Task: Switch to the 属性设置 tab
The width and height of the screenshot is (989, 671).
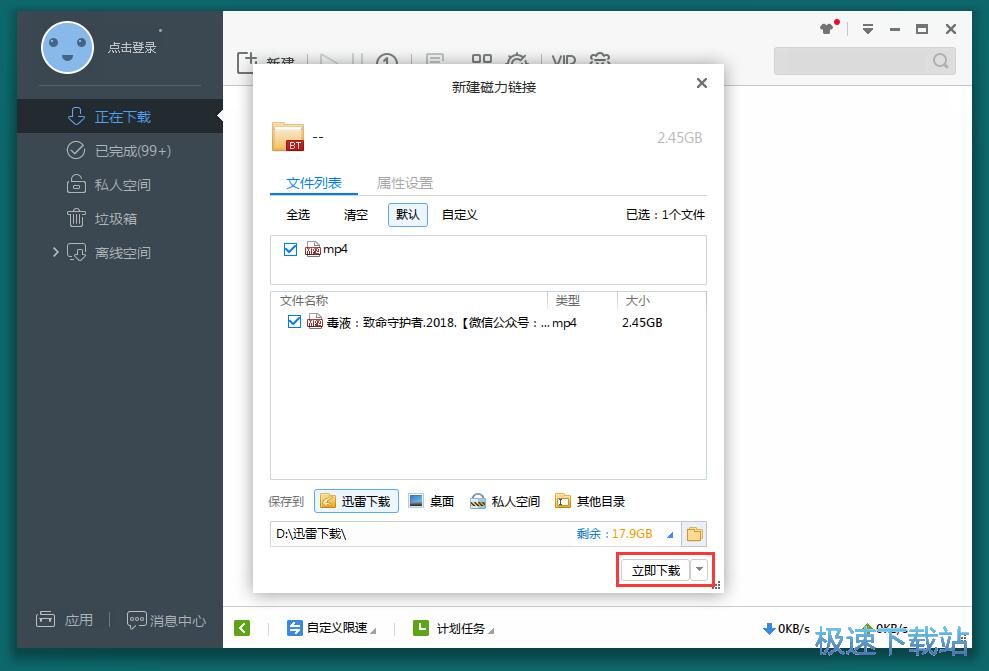Action: point(405,183)
